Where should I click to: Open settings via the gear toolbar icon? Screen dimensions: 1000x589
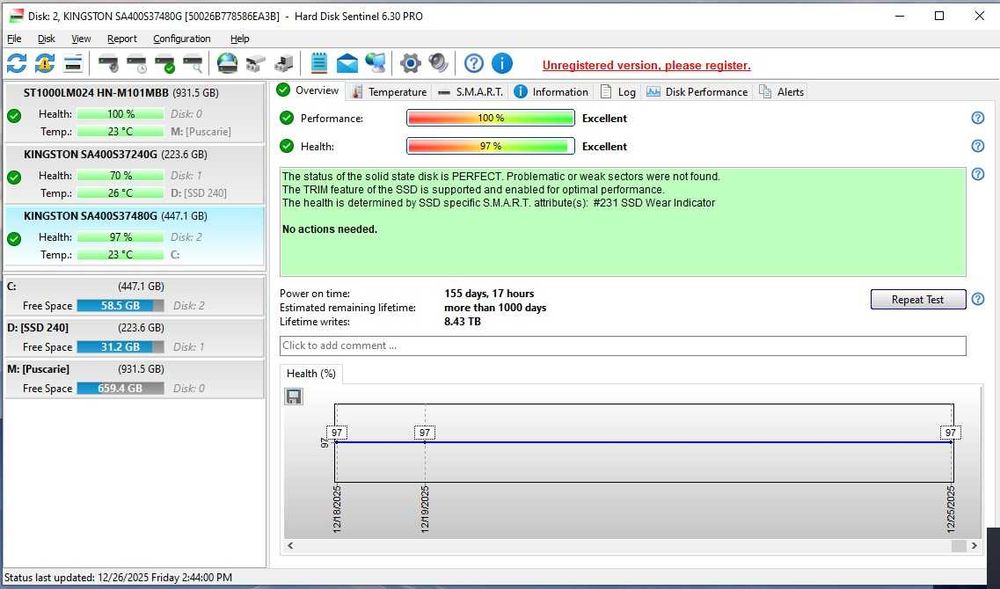coord(410,64)
